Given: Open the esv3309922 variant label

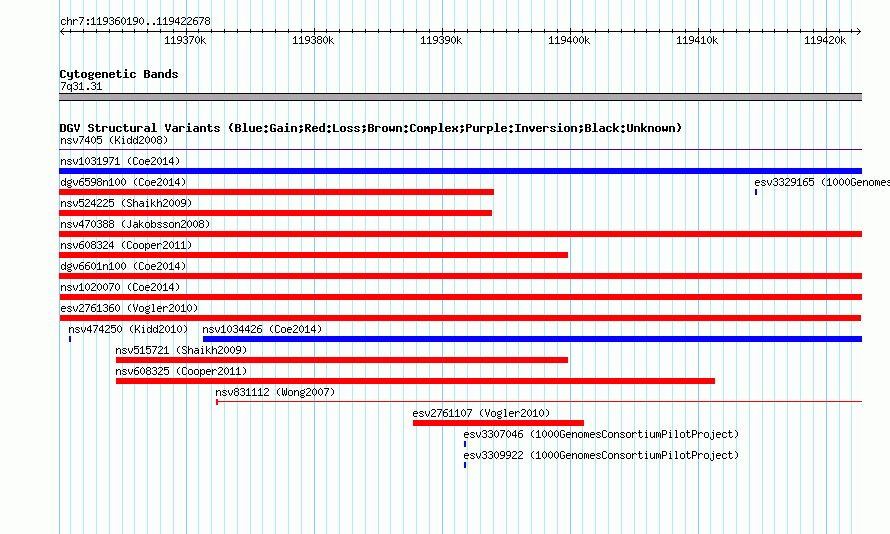Looking at the screenshot, I should tap(601, 455).
